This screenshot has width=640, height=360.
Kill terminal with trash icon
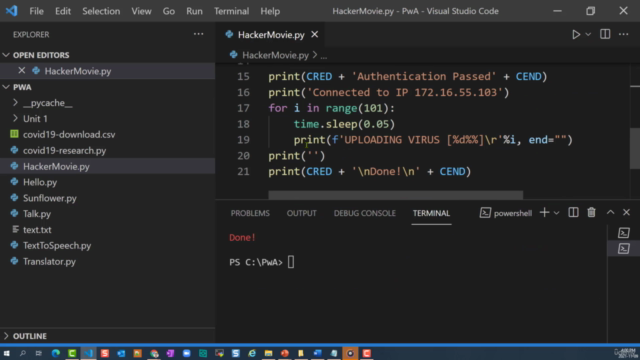point(591,213)
